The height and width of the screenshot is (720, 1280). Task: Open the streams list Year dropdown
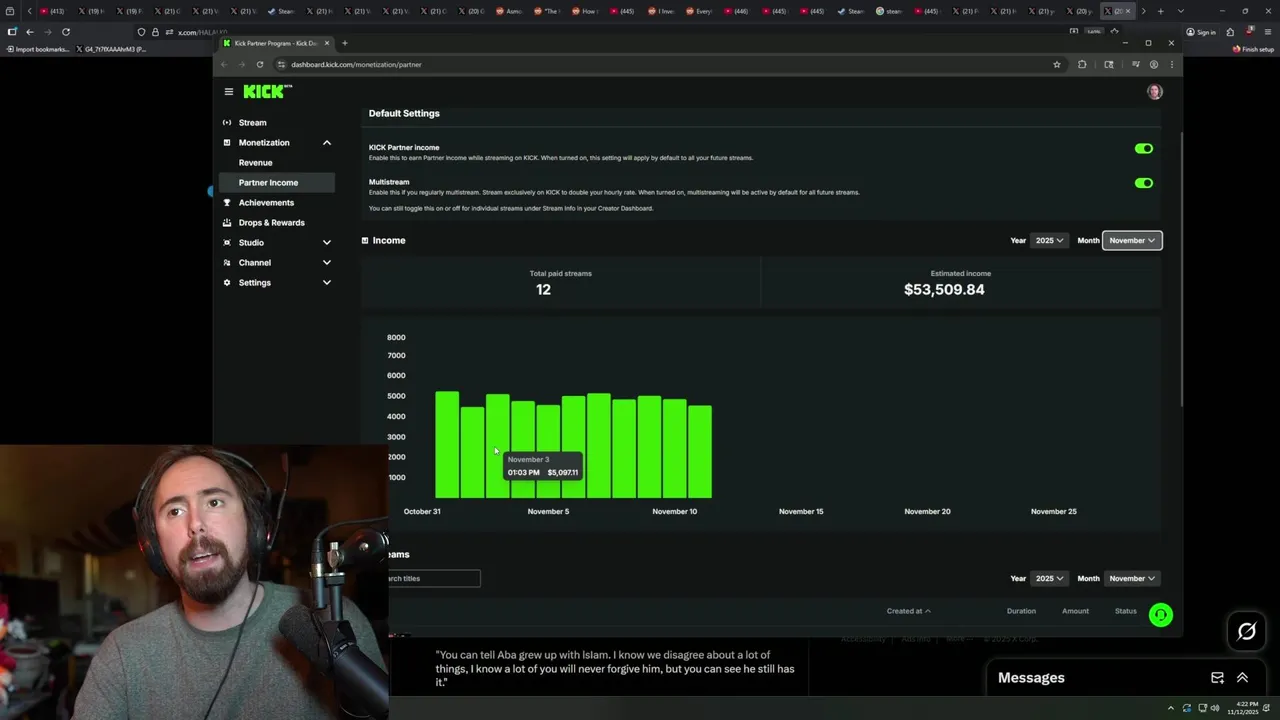click(1049, 578)
